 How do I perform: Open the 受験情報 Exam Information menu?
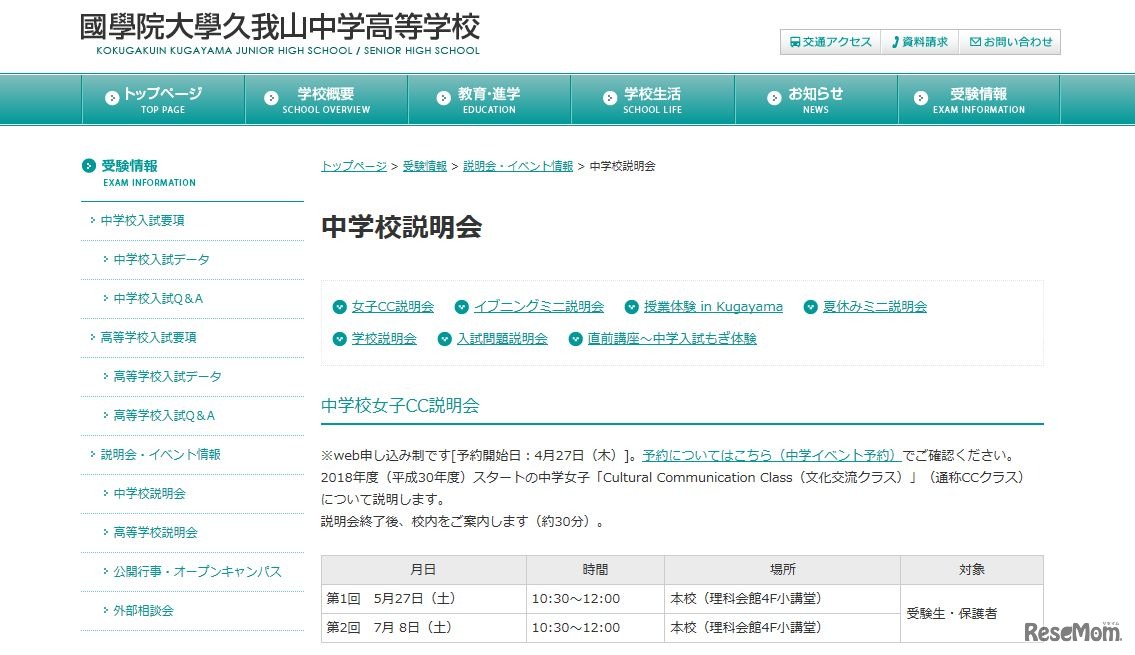tap(979, 99)
